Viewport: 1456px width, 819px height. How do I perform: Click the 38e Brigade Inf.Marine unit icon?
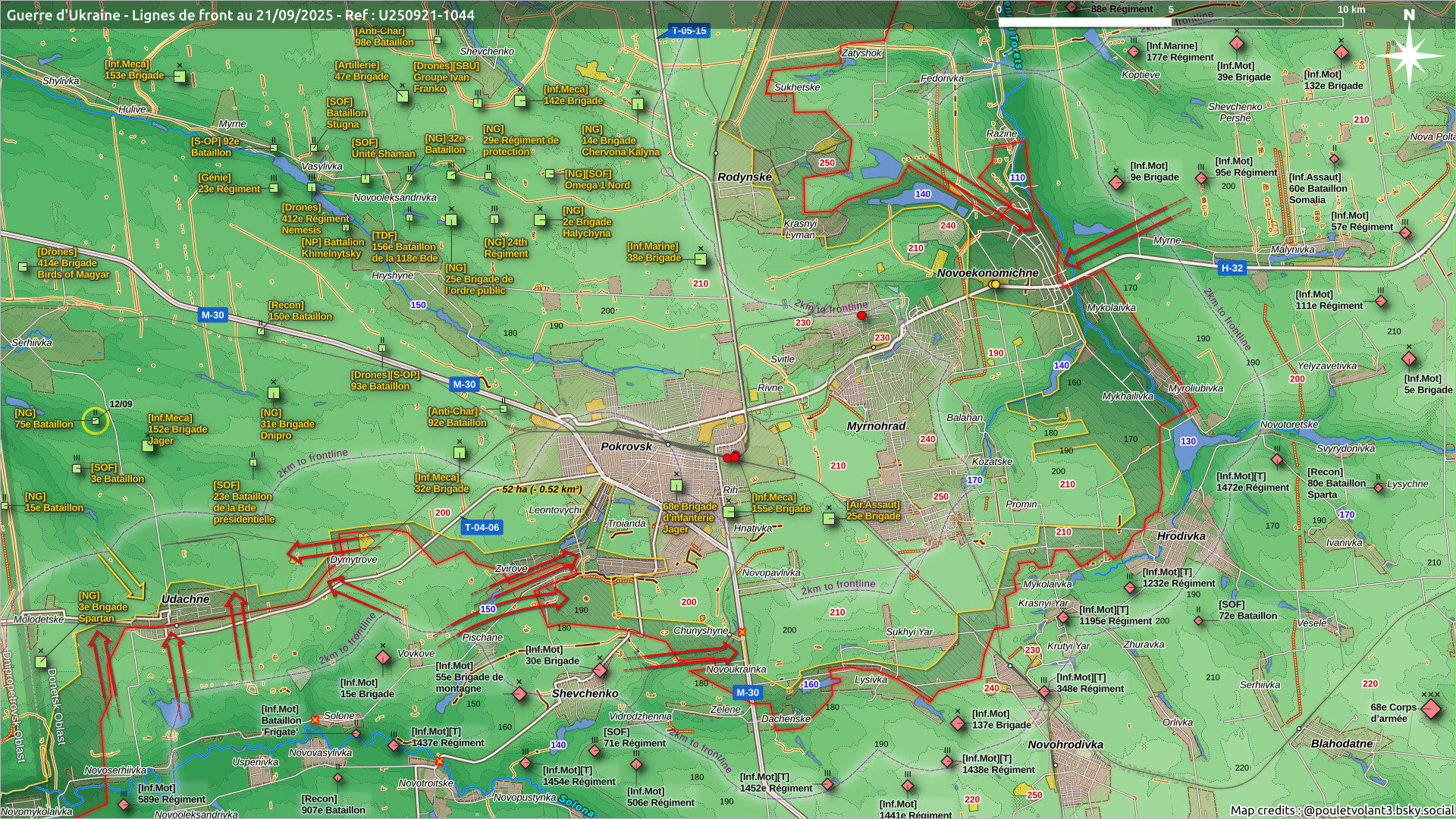point(701,259)
